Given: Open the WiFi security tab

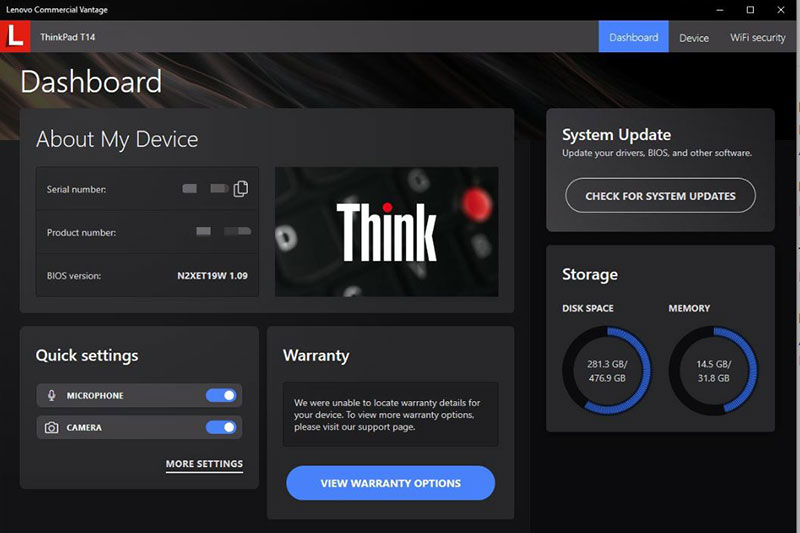Looking at the screenshot, I should [757, 38].
